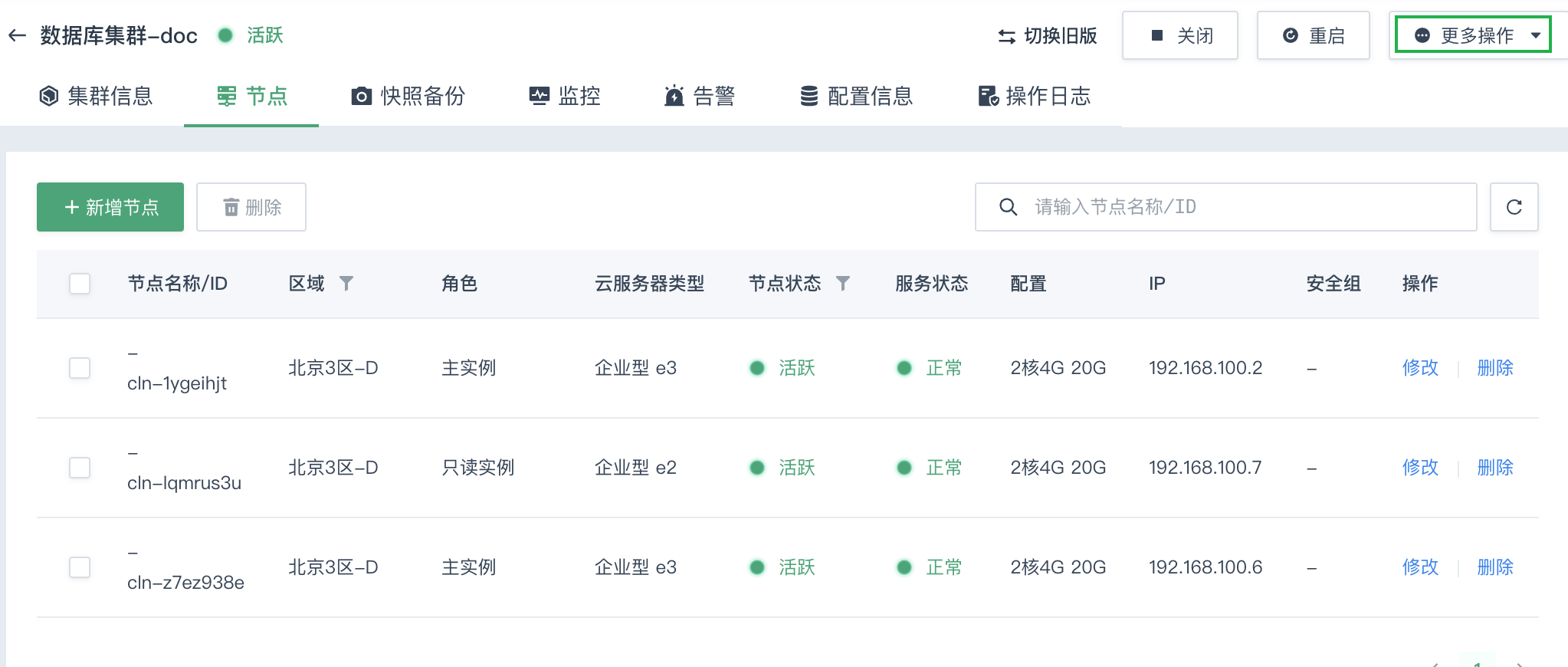
Task: Expand the 更多操作 dropdown
Action: pyautogui.click(x=1473, y=35)
